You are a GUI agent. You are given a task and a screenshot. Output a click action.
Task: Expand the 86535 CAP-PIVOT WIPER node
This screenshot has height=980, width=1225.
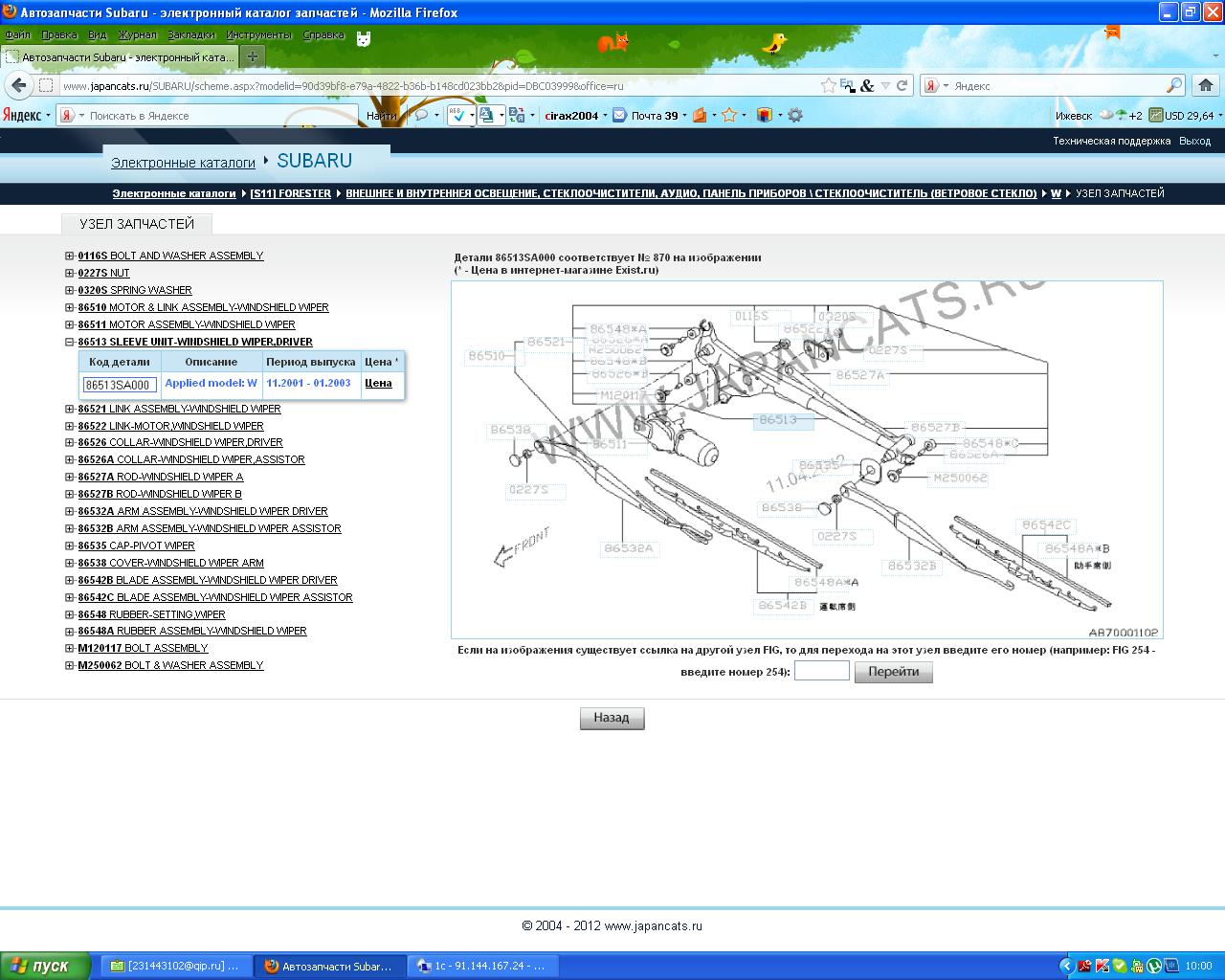point(70,546)
